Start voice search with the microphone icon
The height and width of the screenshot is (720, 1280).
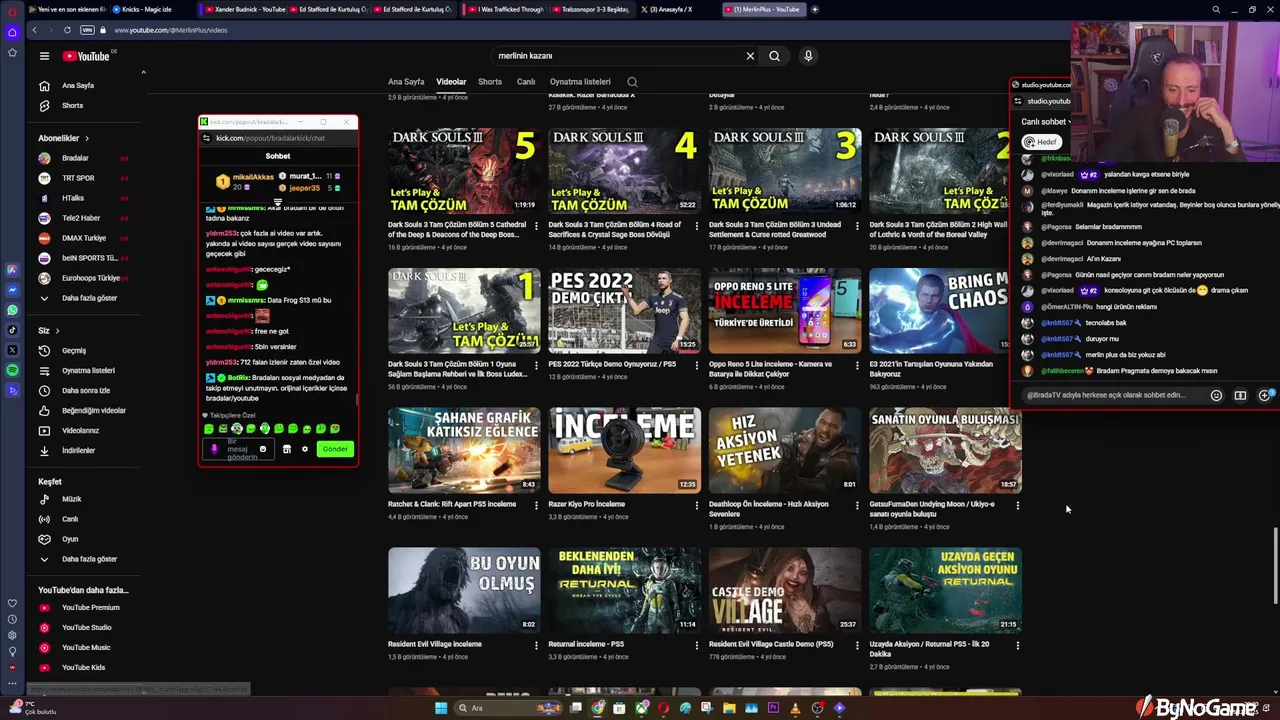(808, 56)
